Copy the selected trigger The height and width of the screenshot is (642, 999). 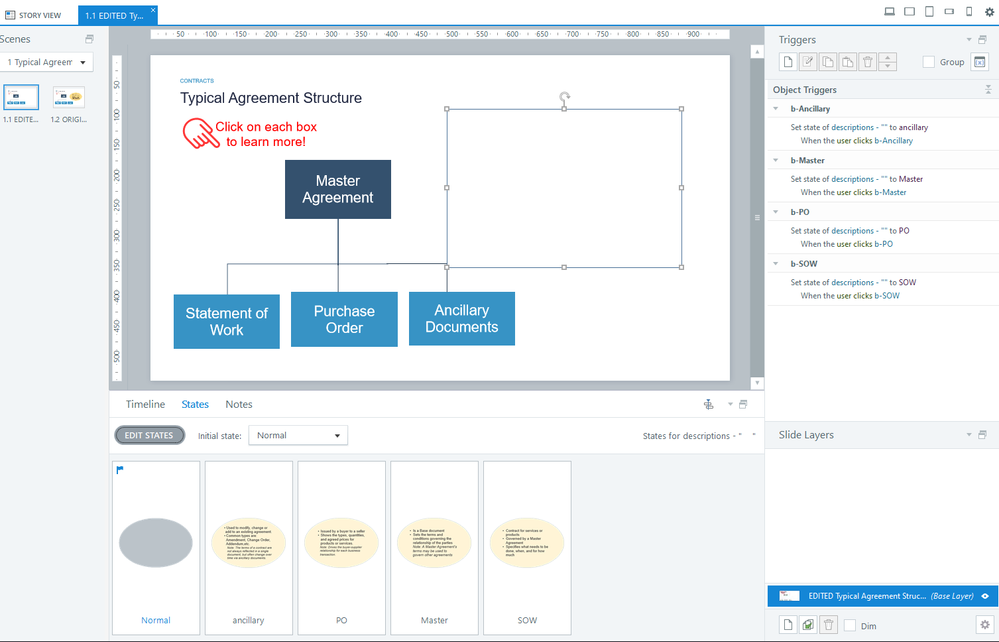[x=828, y=62]
